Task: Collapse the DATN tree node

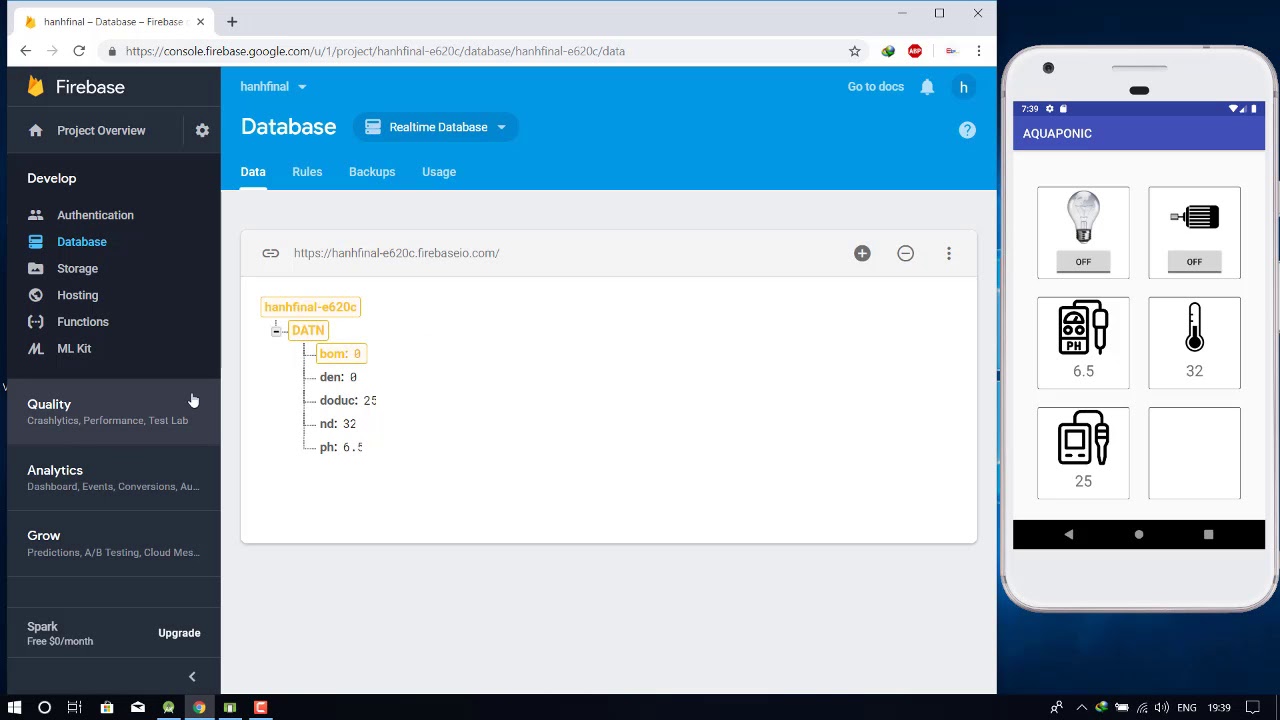Action: pos(276,330)
